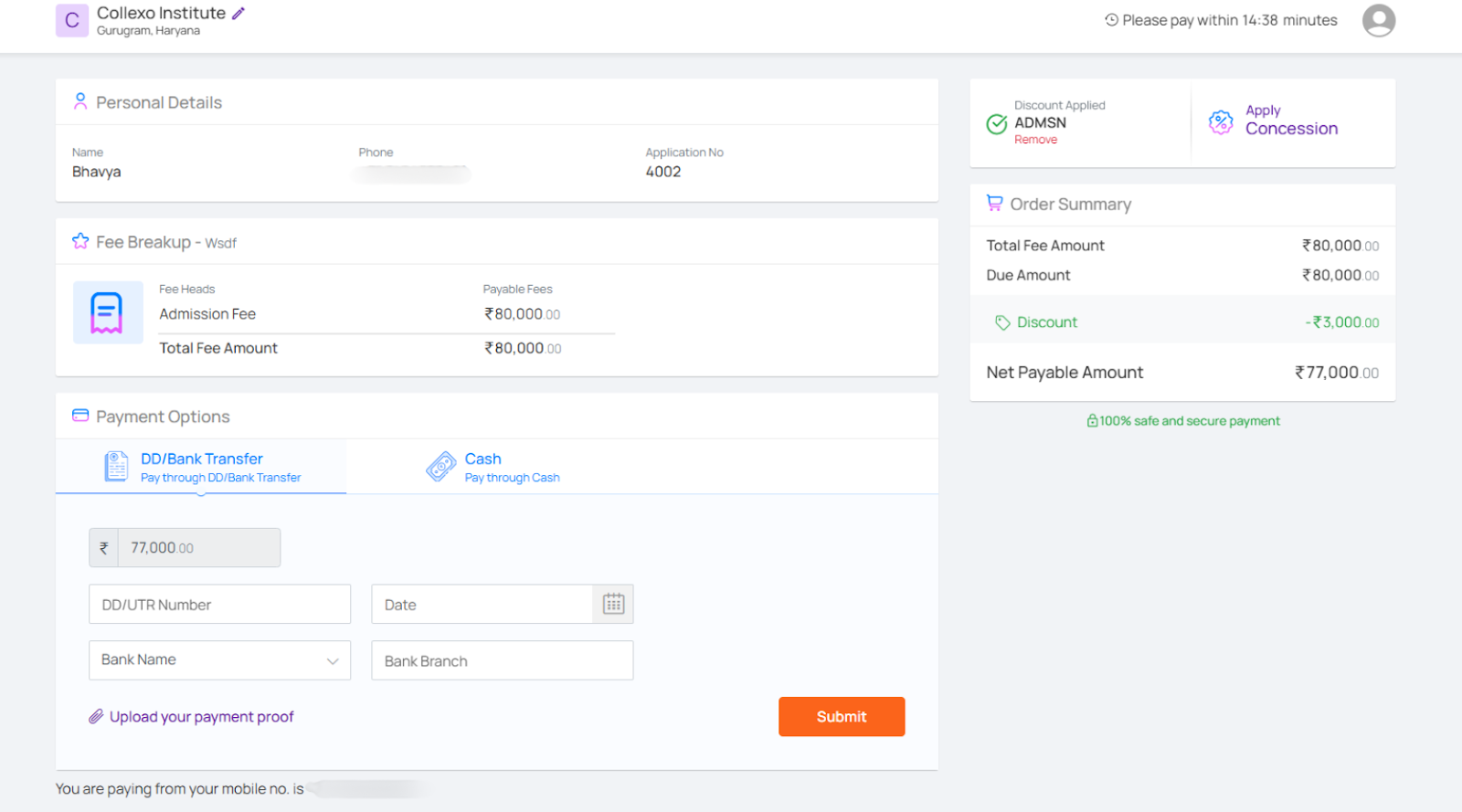This screenshot has width=1462, height=812.
Task: Focus the DD/UTR Number input field
Action: click(x=219, y=605)
